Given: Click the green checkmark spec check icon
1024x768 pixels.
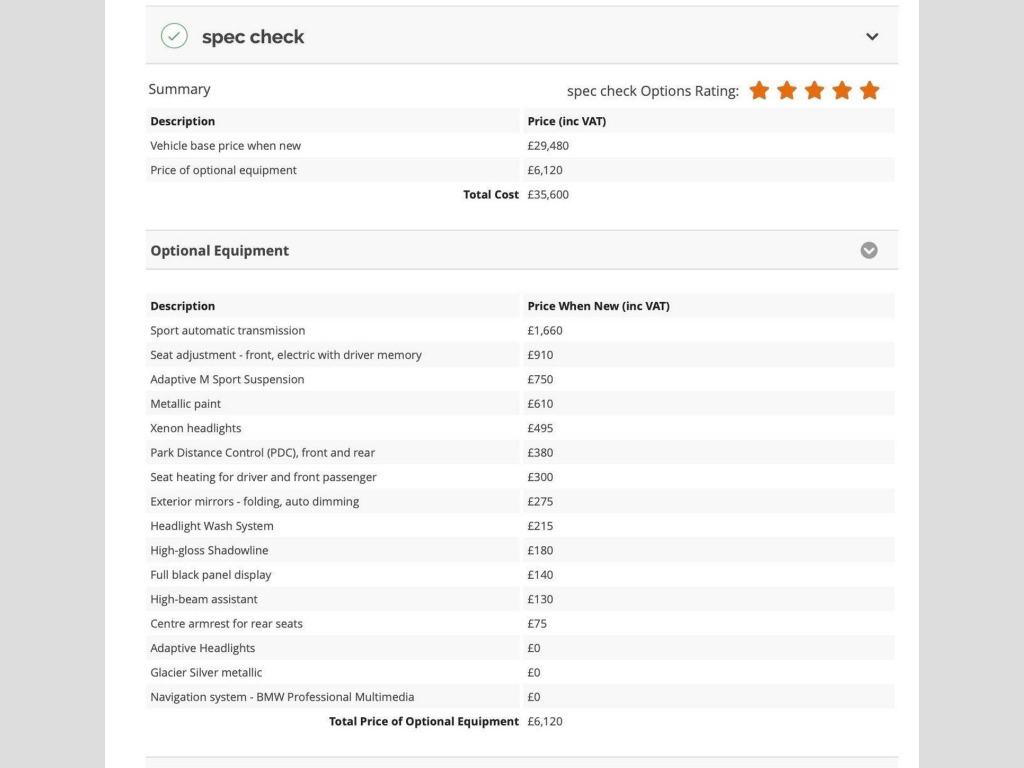Looking at the screenshot, I should (174, 36).
